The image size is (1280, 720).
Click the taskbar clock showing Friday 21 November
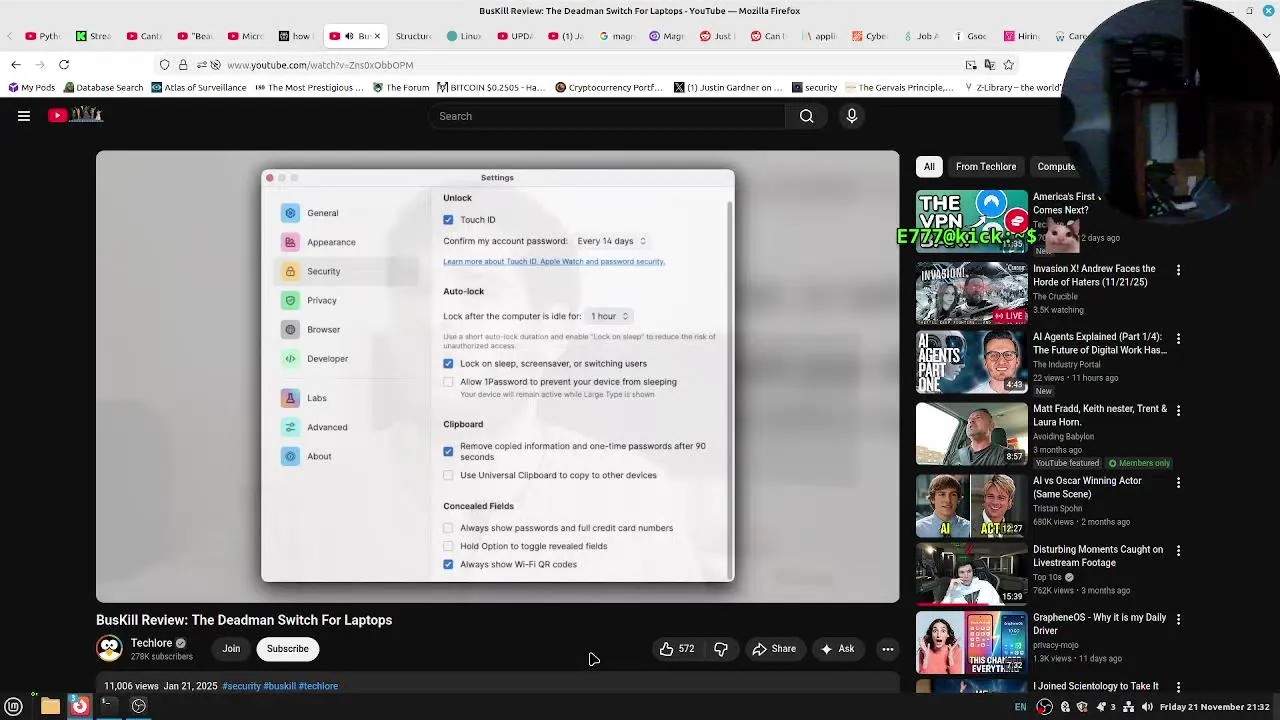pyautogui.click(x=1214, y=707)
